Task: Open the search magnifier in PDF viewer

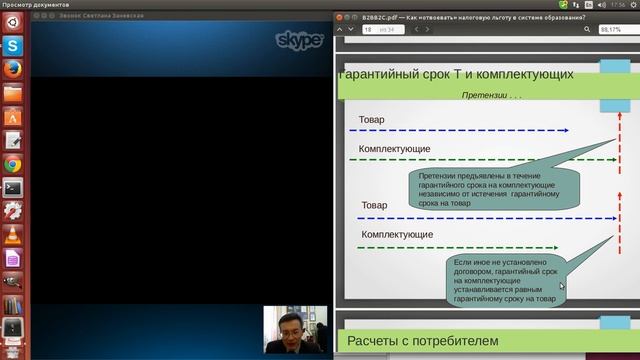Action: coord(587,29)
